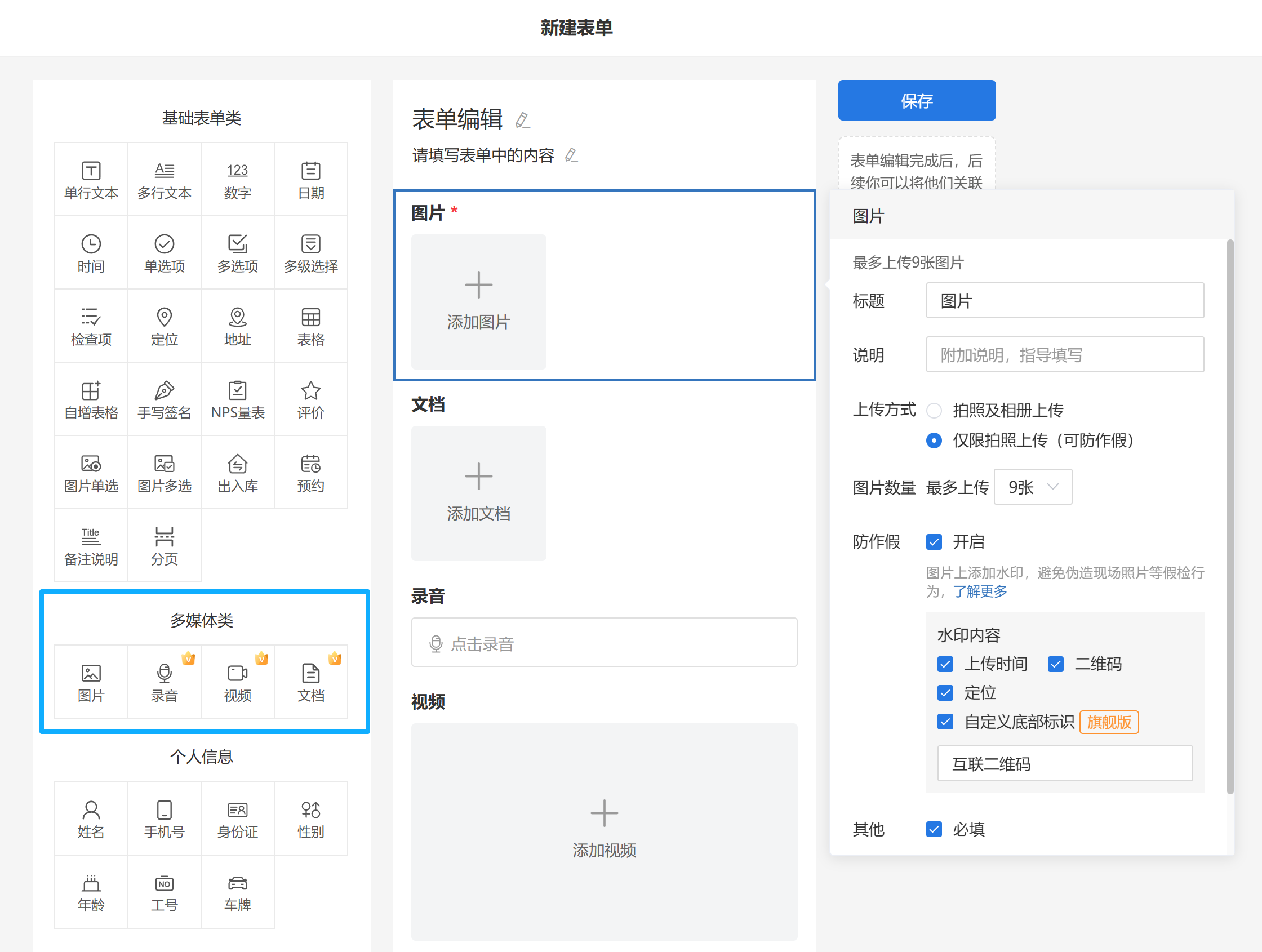Add the 视频 video component
Image resolution: width=1262 pixels, height=952 pixels.
tap(237, 682)
